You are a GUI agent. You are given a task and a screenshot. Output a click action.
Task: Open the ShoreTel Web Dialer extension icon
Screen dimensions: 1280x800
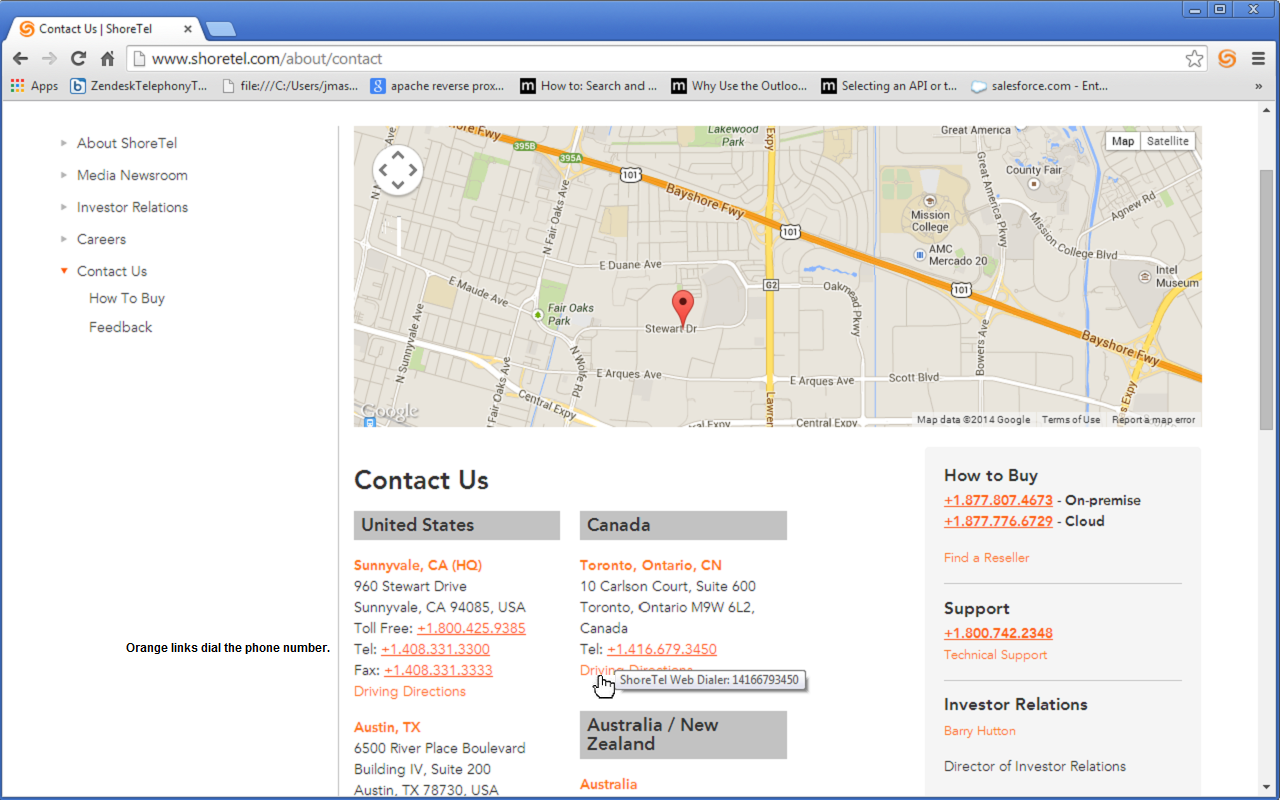(1227, 59)
